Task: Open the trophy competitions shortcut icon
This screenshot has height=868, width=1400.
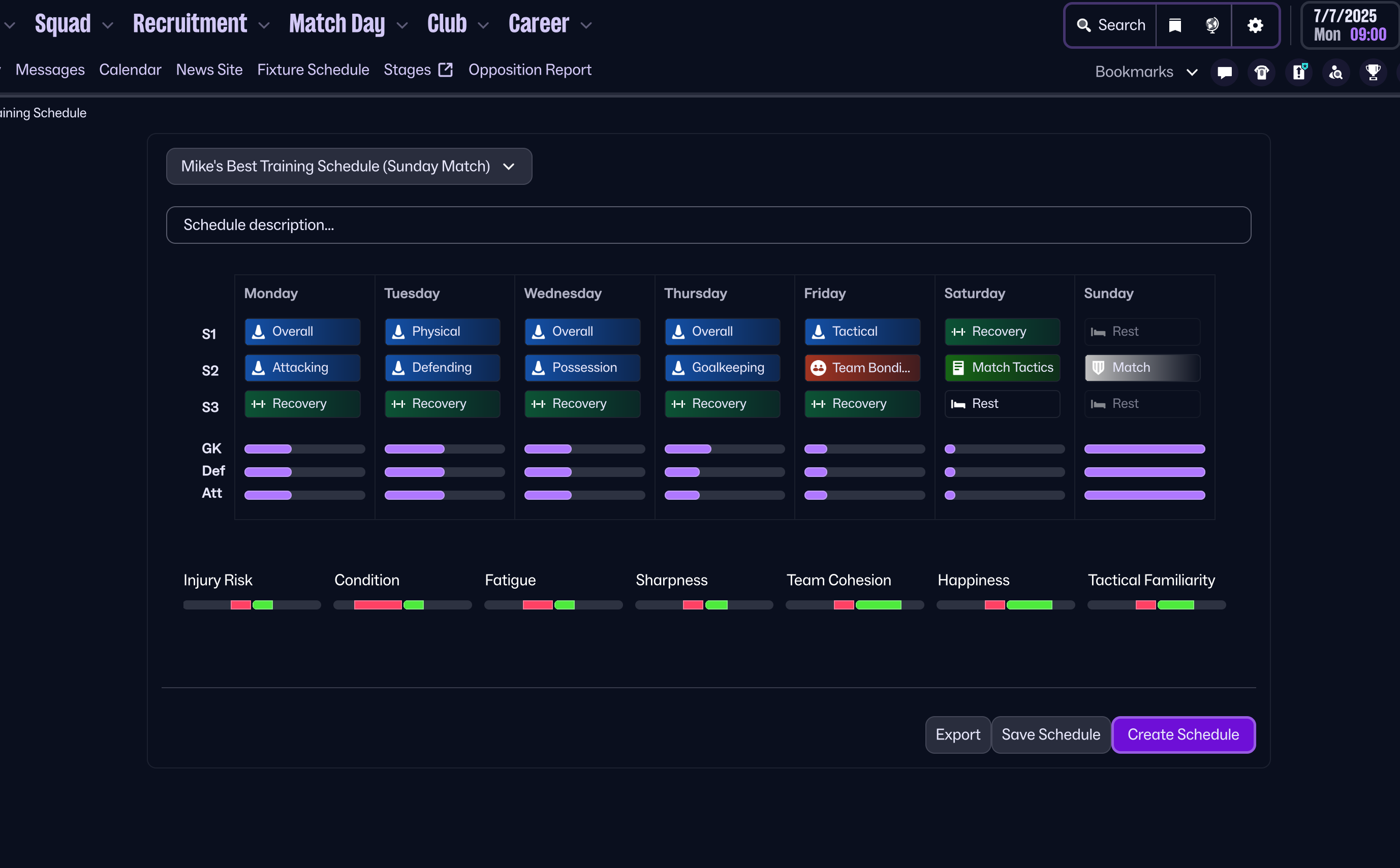Action: pos(1373,72)
